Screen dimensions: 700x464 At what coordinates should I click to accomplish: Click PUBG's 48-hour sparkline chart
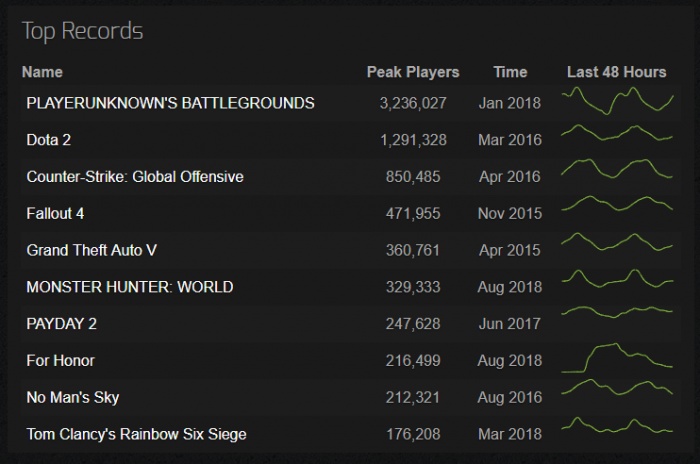[617, 102]
